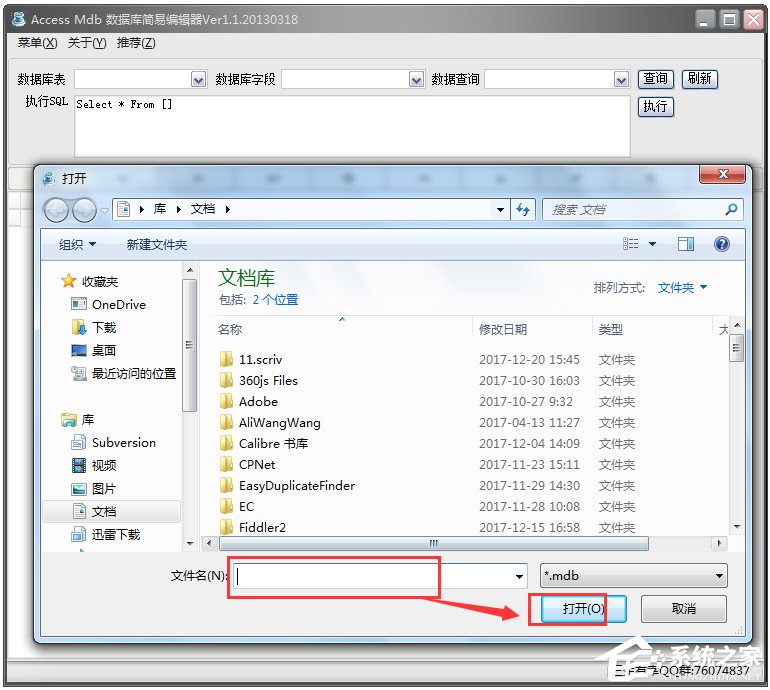Open the Fiddler2 folder icon
Screen dimensions: 770x690
click(226, 527)
